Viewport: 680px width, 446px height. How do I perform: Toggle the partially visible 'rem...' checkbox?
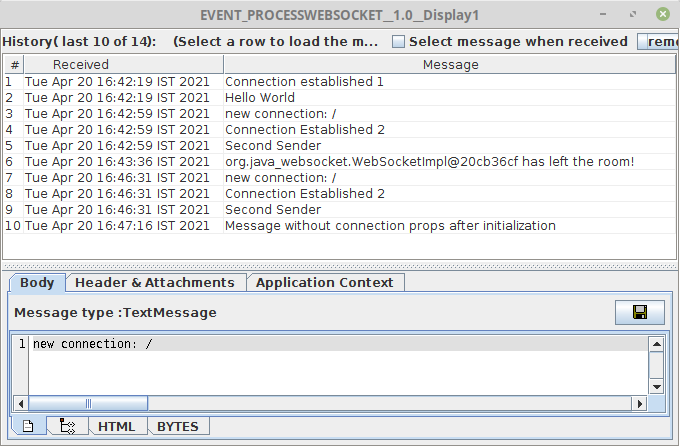(643, 42)
